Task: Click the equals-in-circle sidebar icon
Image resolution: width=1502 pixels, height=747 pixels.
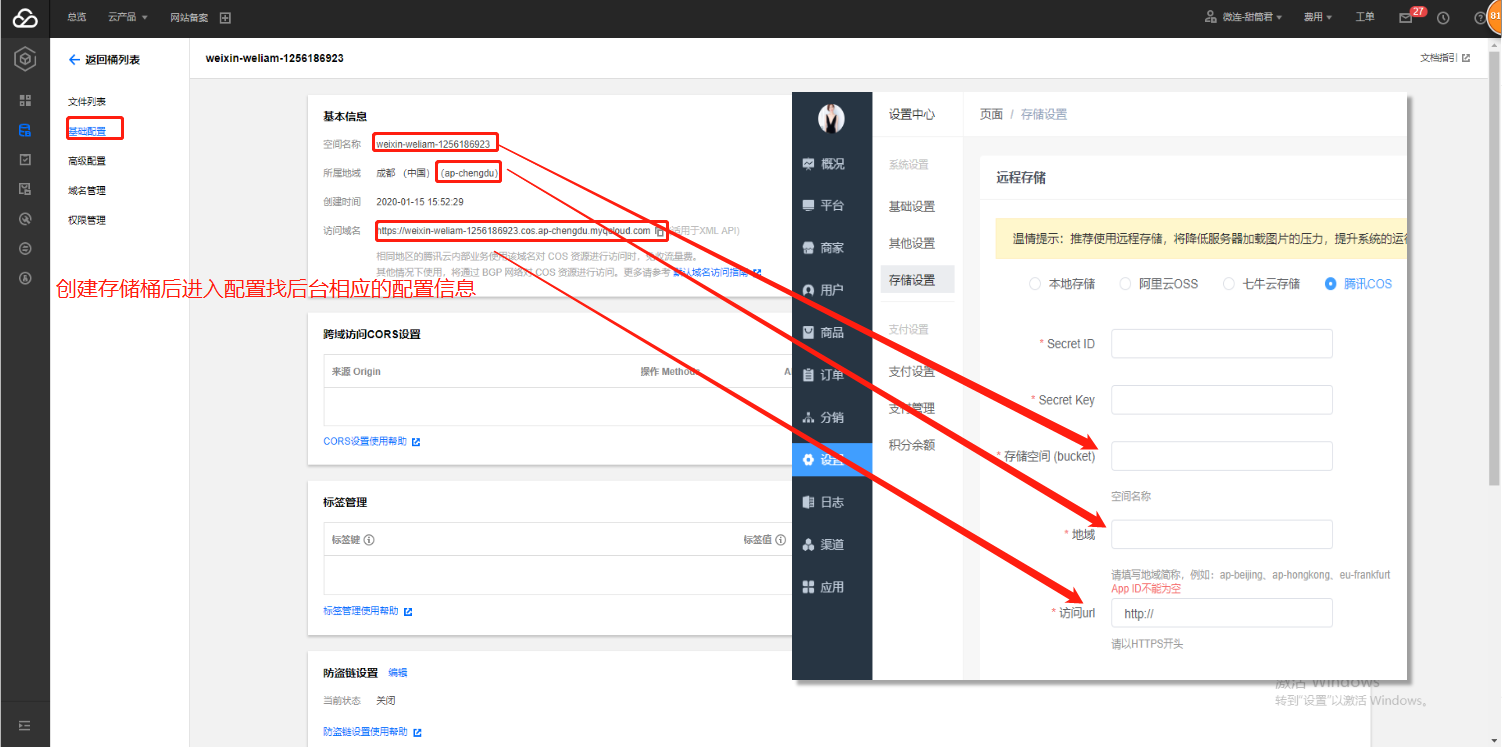Action: (x=25, y=248)
